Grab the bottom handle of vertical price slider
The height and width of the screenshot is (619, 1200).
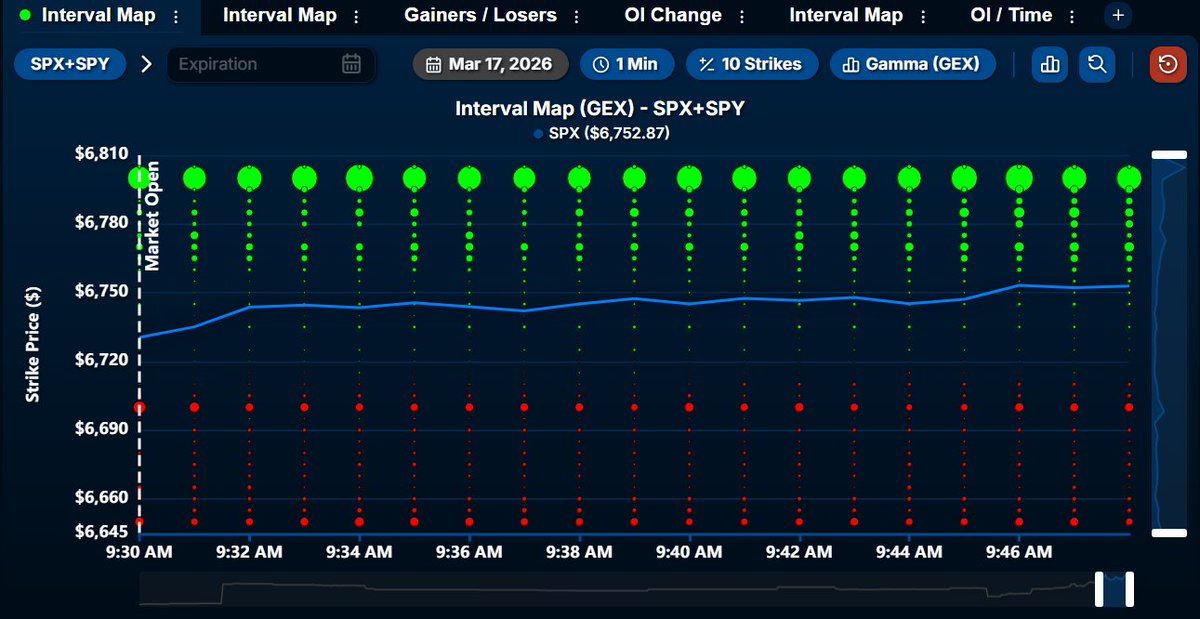(1168, 533)
